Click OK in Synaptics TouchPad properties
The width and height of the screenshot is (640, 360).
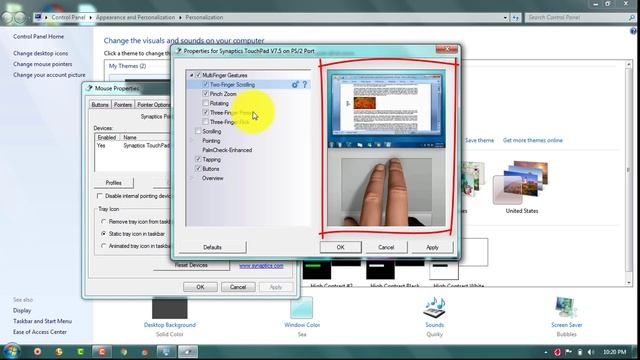coord(340,247)
